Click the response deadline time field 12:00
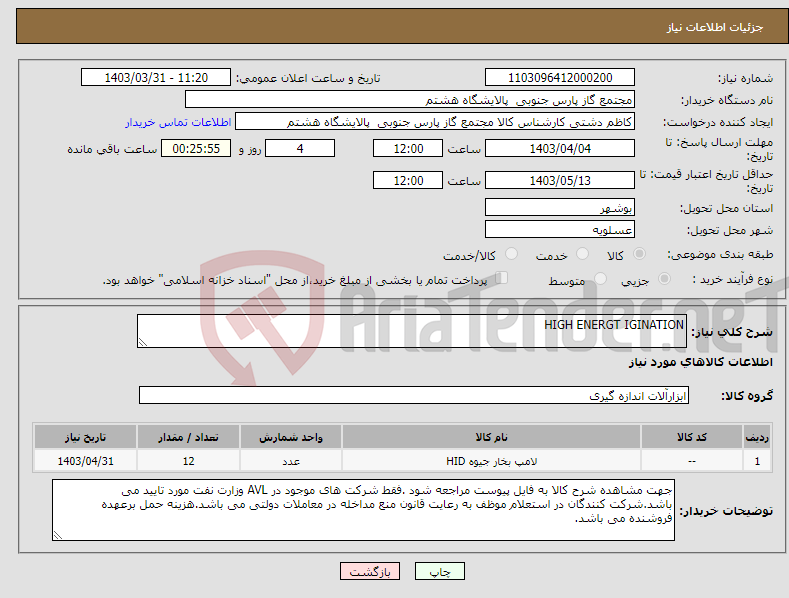Viewport: 789px width, 598px height. pos(408,148)
